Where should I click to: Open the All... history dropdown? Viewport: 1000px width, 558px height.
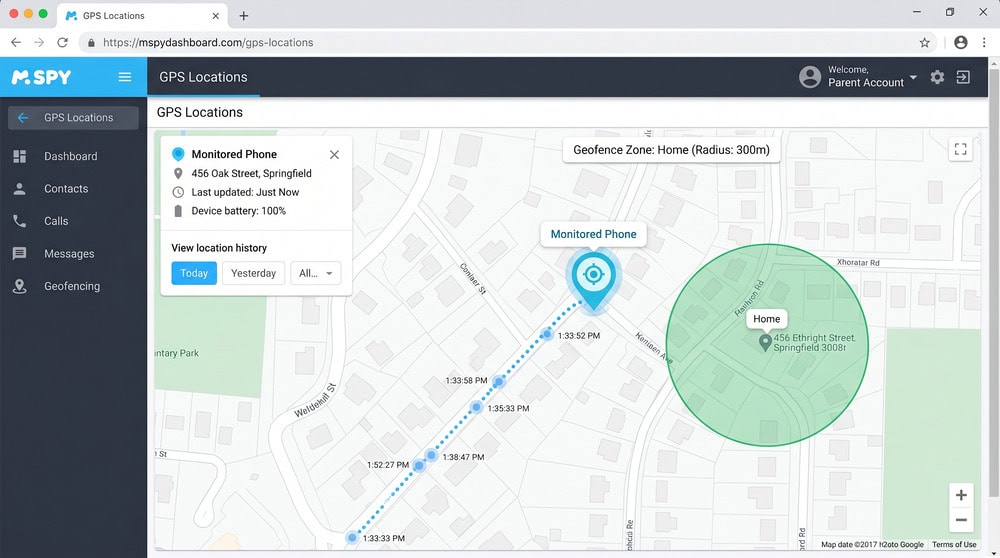click(x=316, y=273)
